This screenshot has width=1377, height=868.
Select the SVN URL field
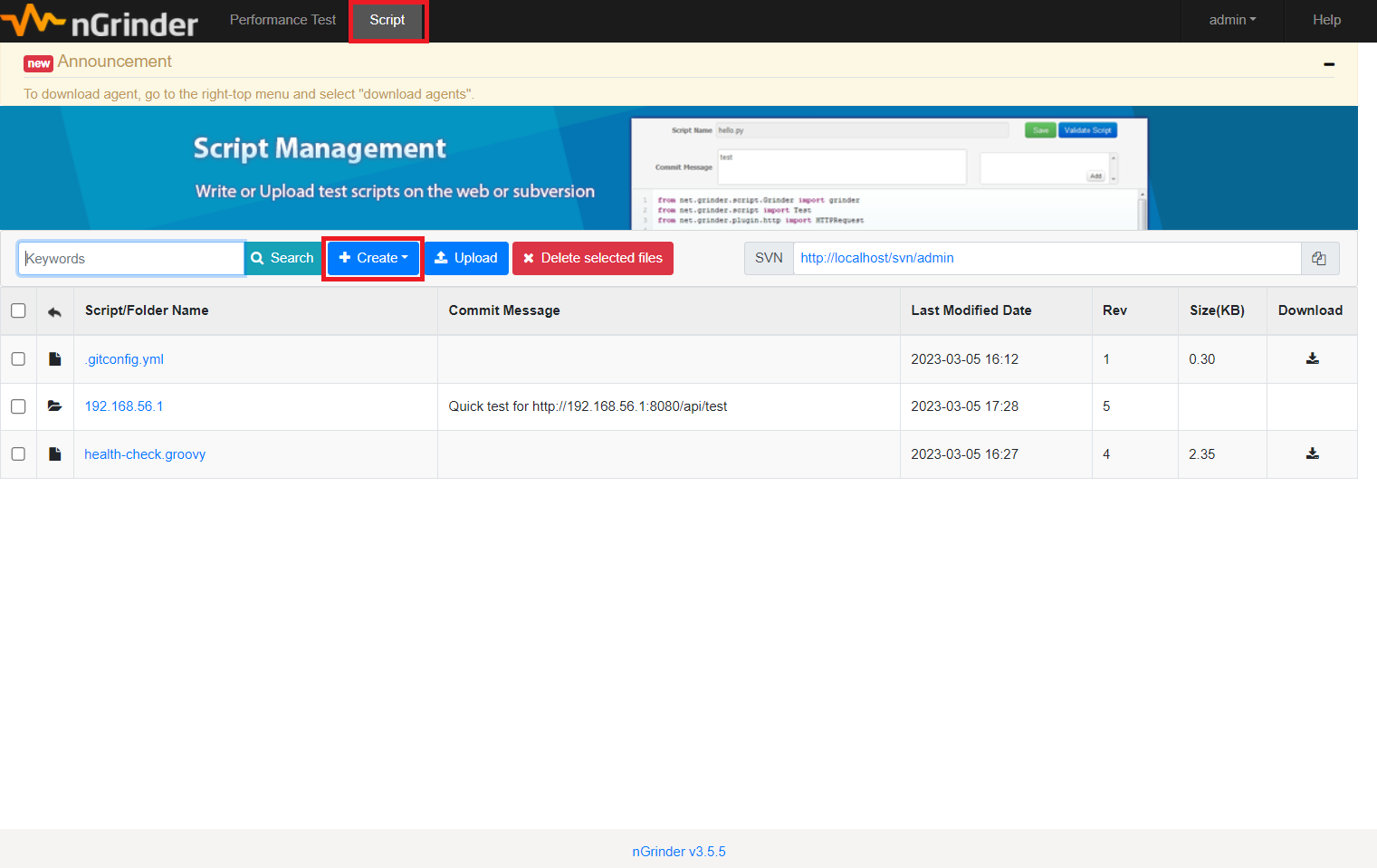(x=1047, y=258)
